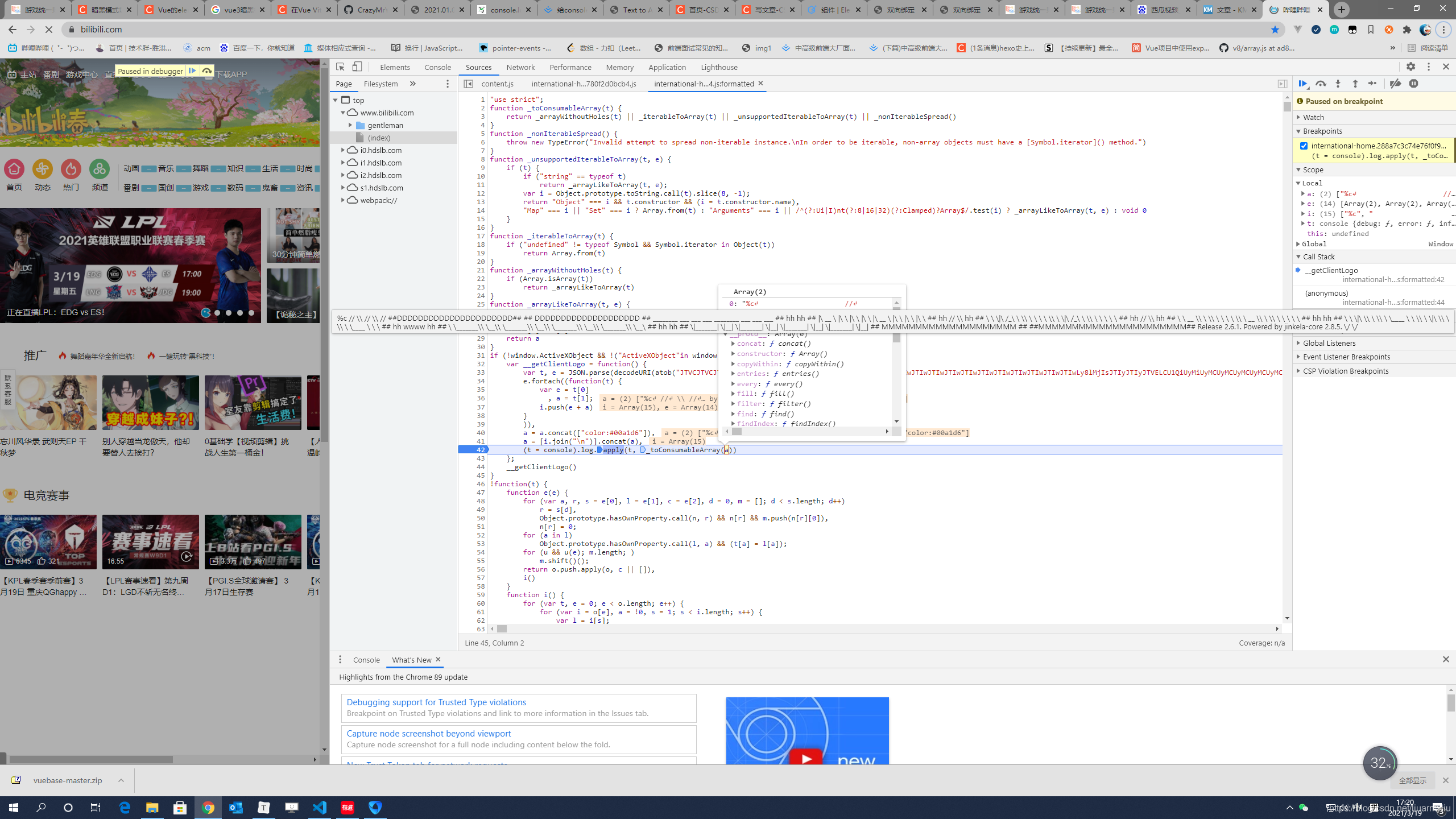Open DevTools settings gear

(1411, 67)
